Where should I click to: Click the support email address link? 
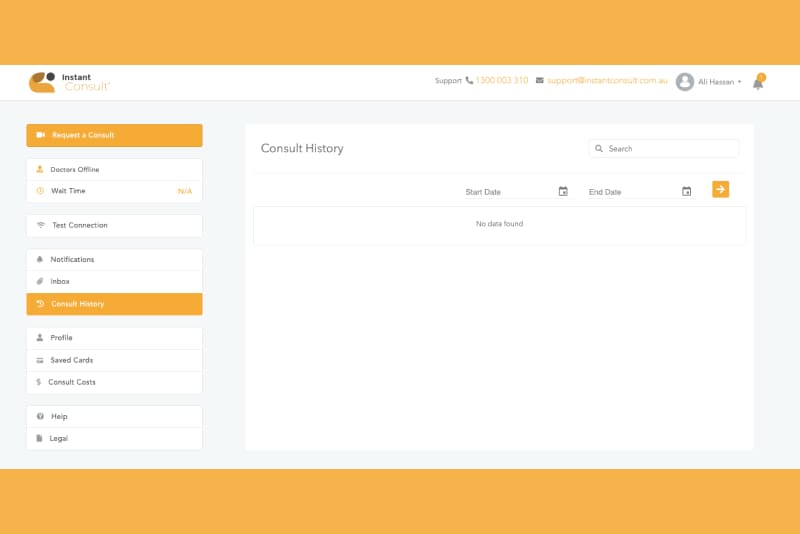[x=607, y=81]
